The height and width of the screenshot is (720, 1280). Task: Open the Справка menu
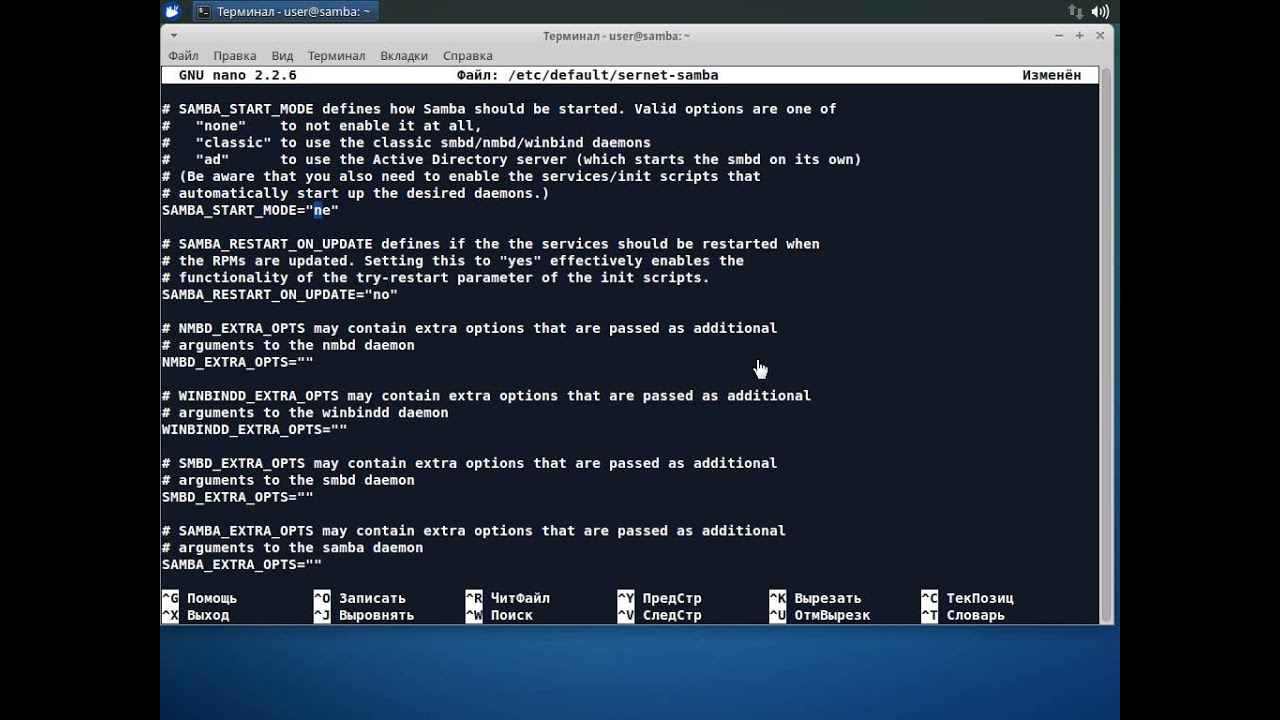467,56
